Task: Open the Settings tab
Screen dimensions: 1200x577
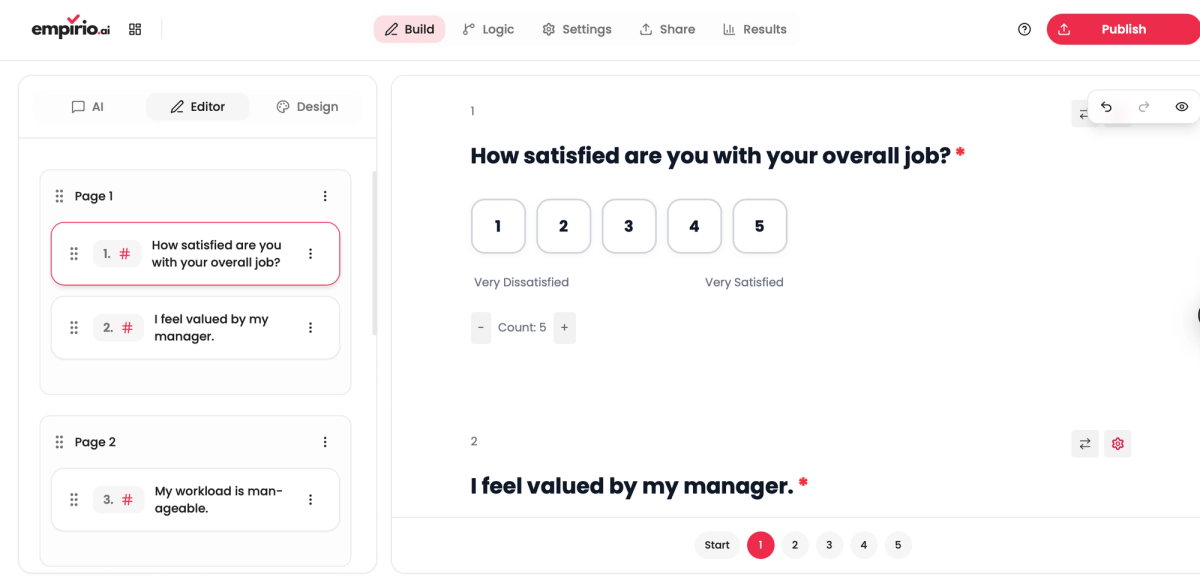Action: (x=577, y=29)
